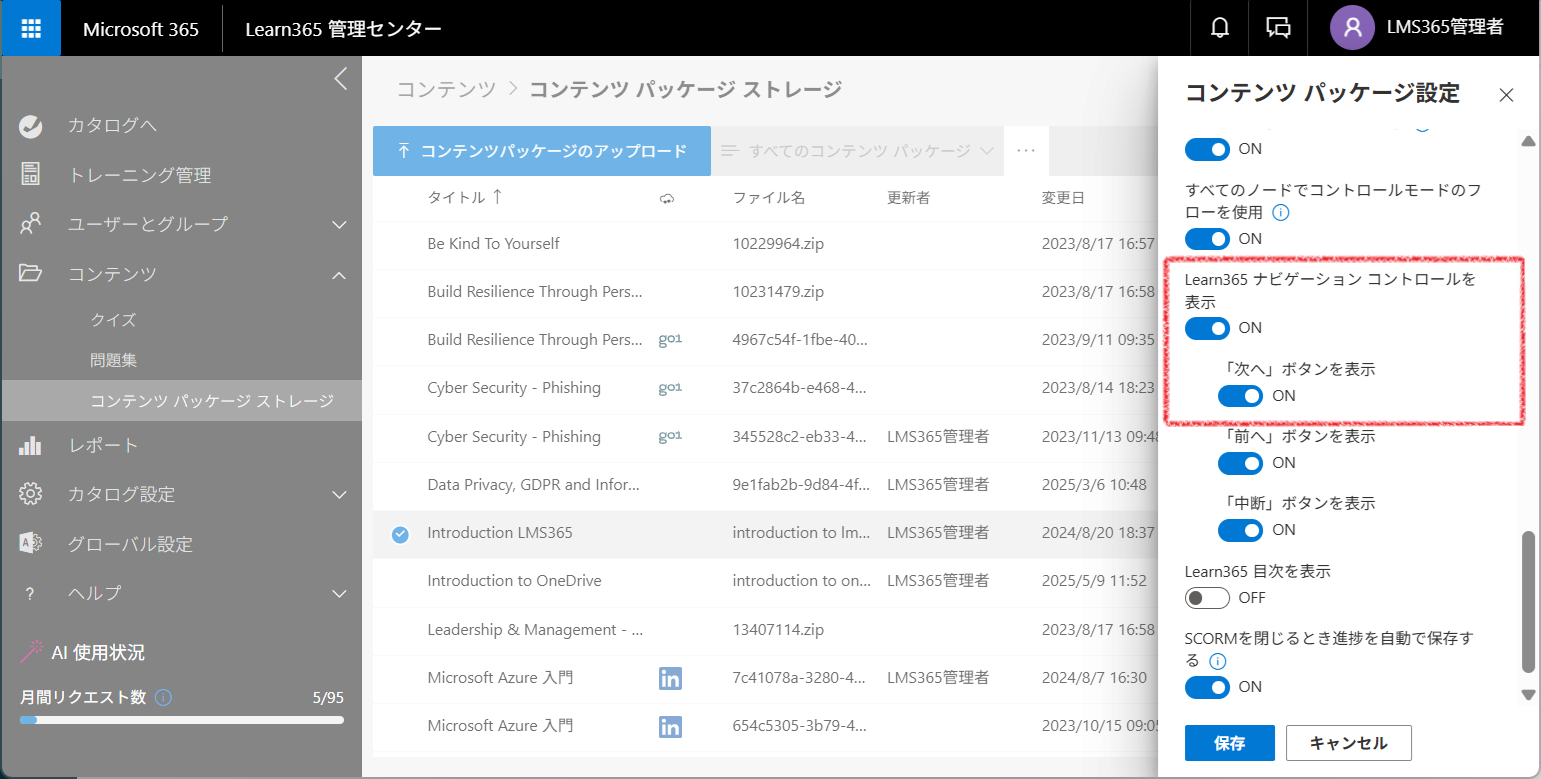Toggle すべてのノードでコントロールモードのフローを使用 switch
The image size is (1541, 779).
(x=1207, y=239)
